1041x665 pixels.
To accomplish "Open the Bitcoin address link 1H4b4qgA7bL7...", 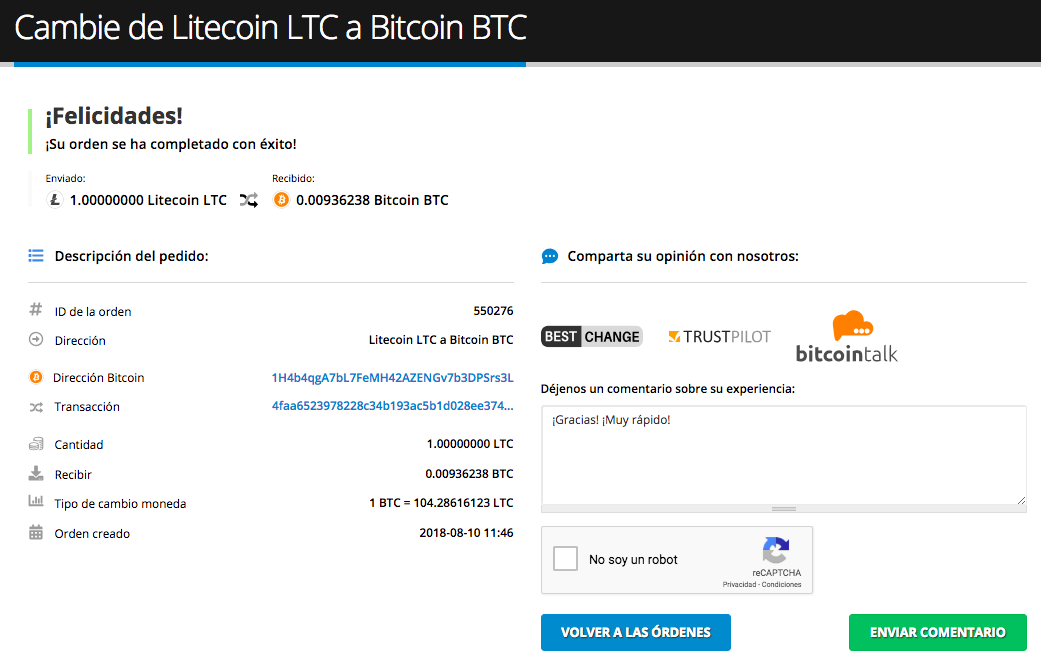I will pos(392,378).
